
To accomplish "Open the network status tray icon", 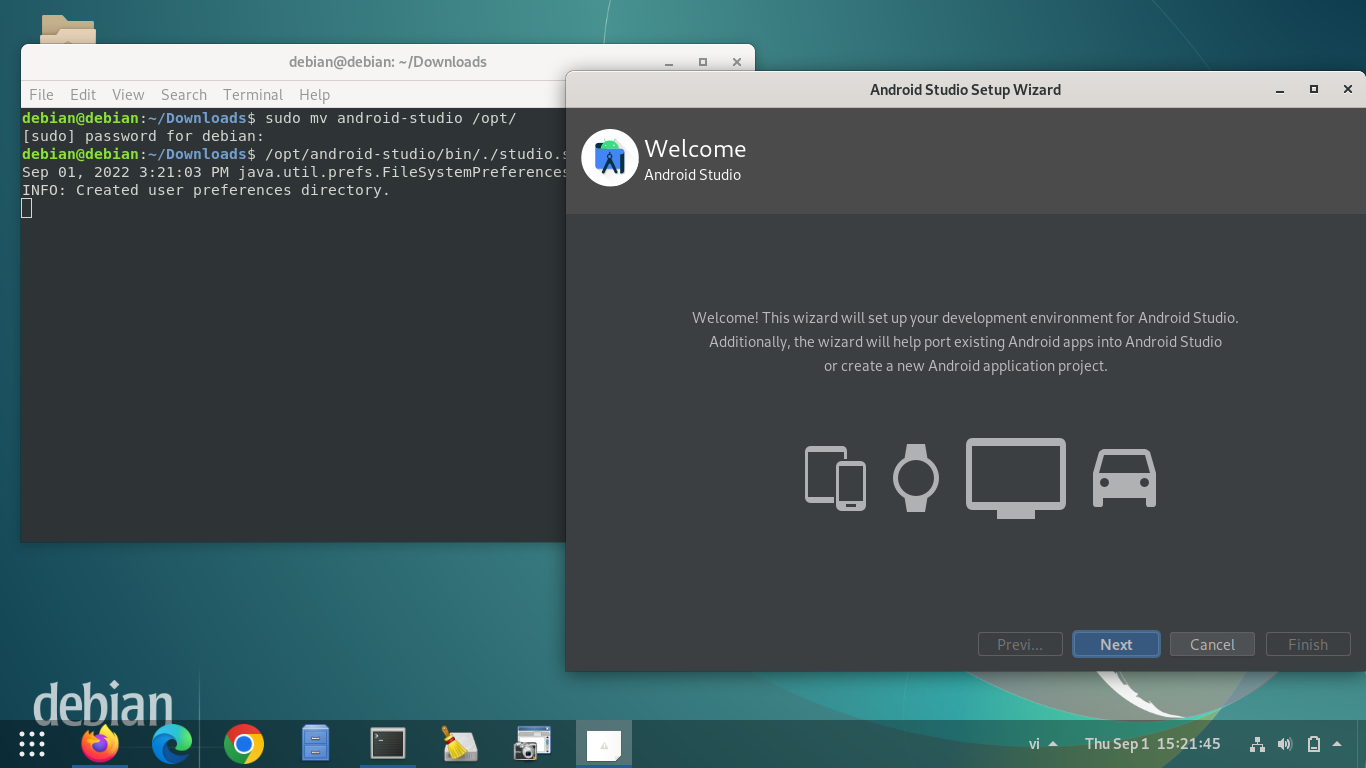I will tap(1258, 744).
